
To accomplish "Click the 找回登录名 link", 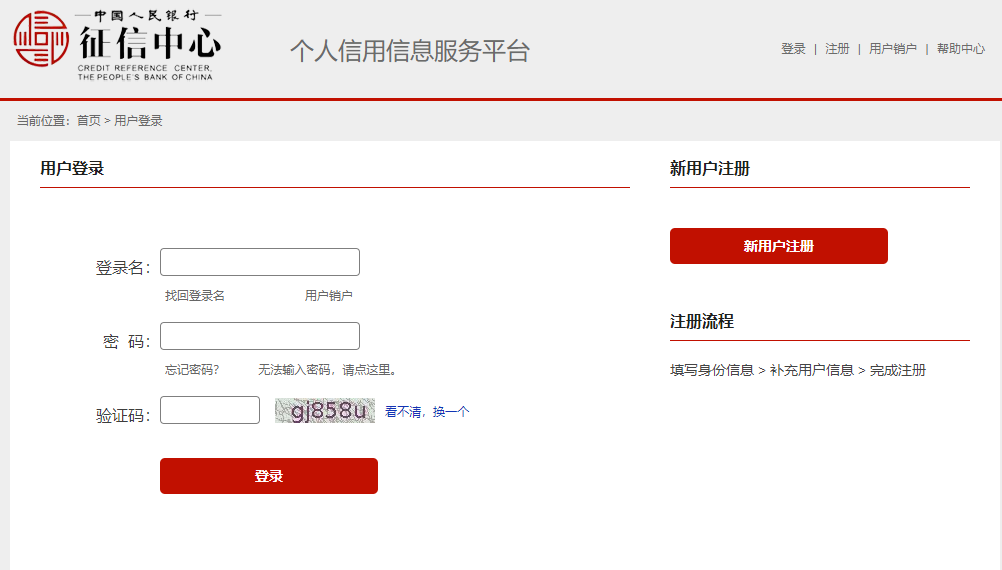I will pyautogui.click(x=194, y=296).
